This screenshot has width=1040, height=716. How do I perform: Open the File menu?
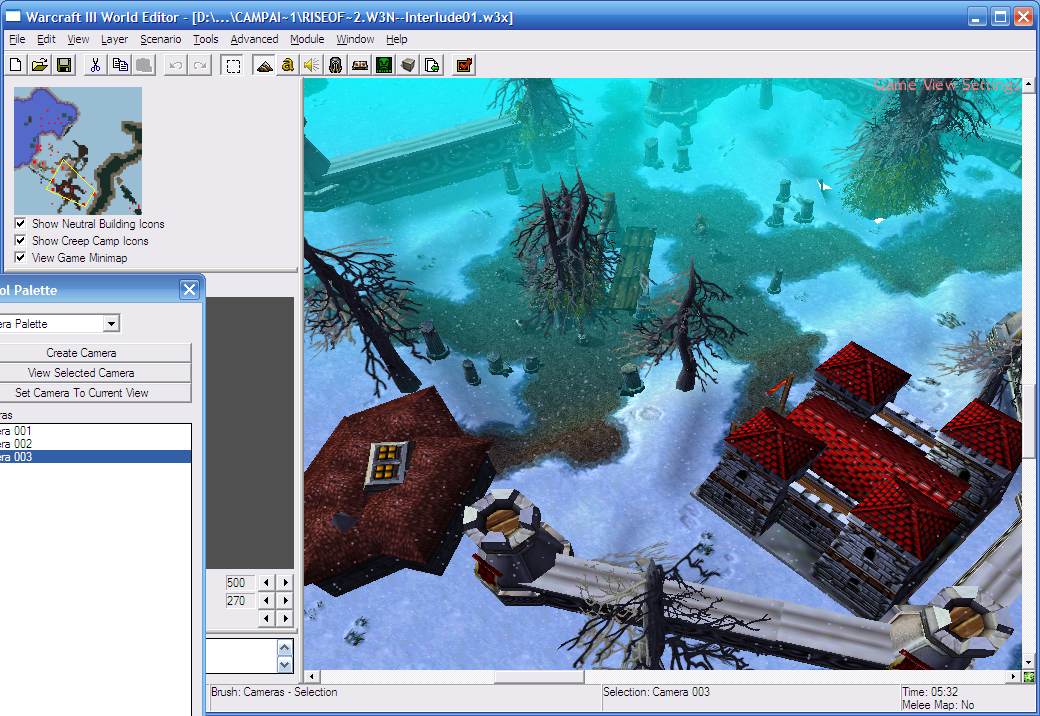tap(17, 39)
